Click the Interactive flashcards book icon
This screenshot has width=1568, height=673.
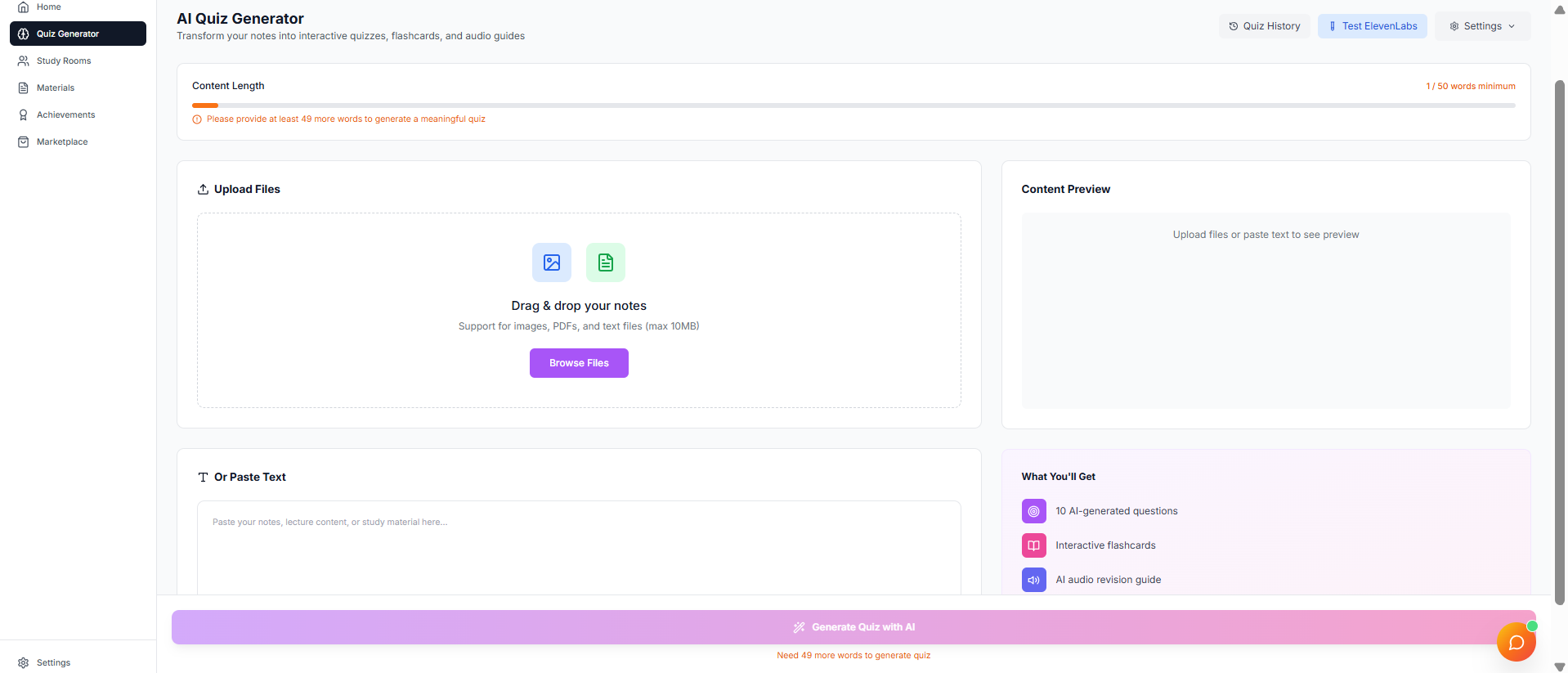[1034, 545]
